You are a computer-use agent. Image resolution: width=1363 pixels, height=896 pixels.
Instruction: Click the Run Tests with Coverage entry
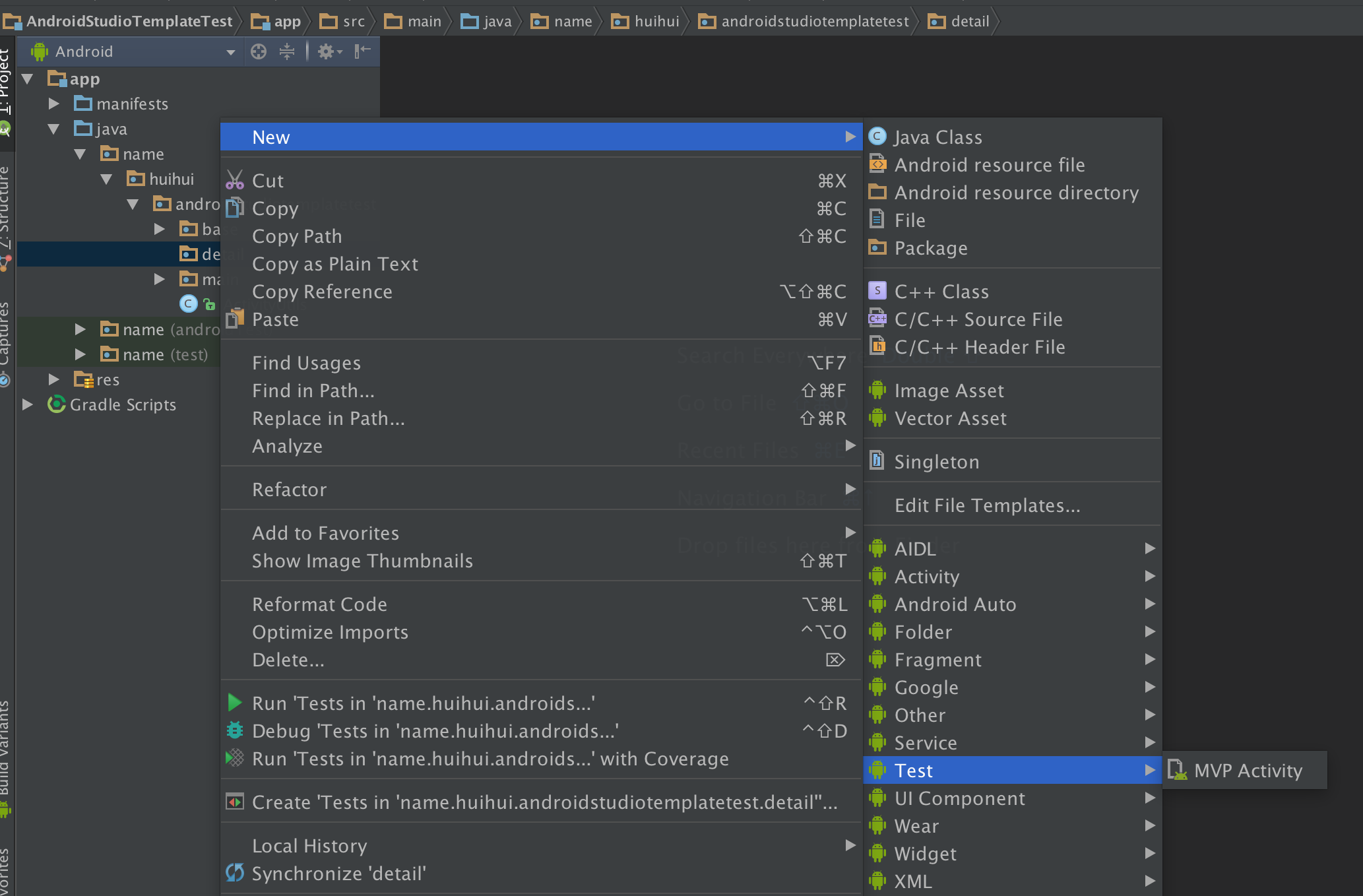click(541, 759)
